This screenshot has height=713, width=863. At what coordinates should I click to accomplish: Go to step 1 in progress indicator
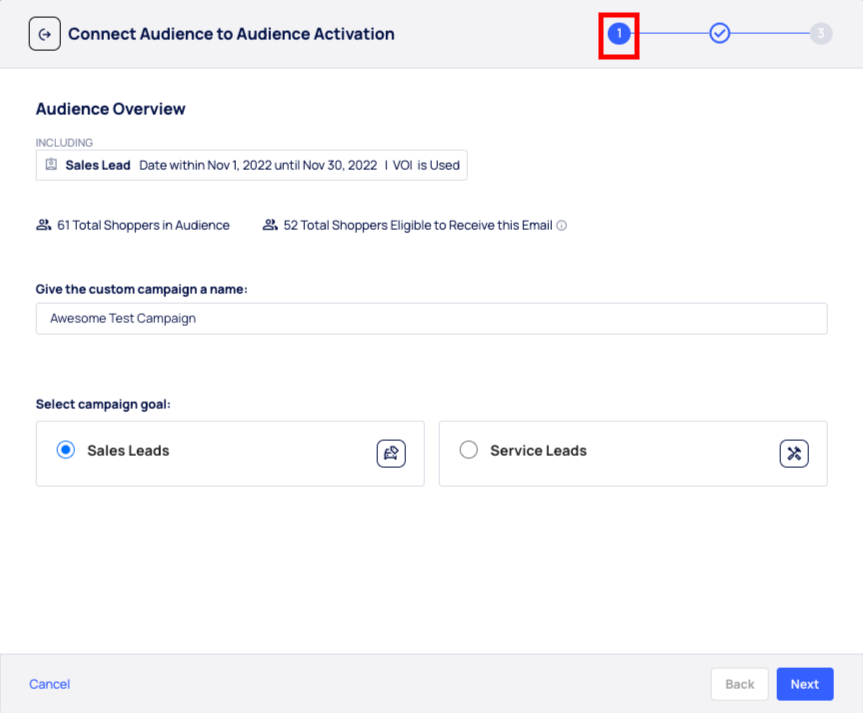(619, 34)
